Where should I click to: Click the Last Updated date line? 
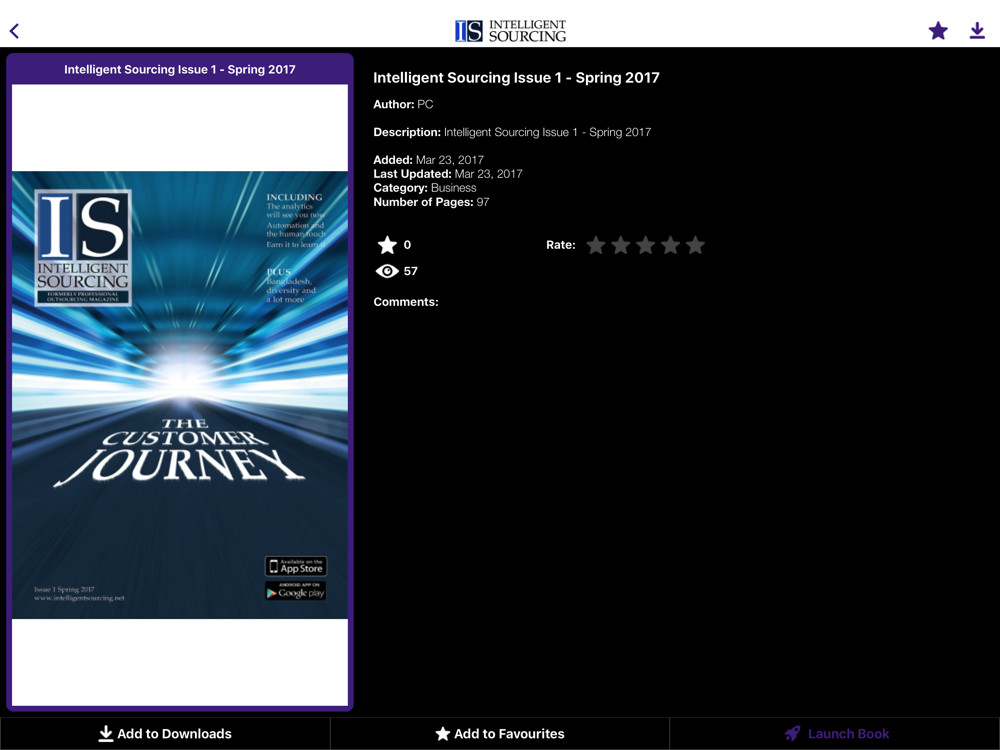(x=448, y=173)
